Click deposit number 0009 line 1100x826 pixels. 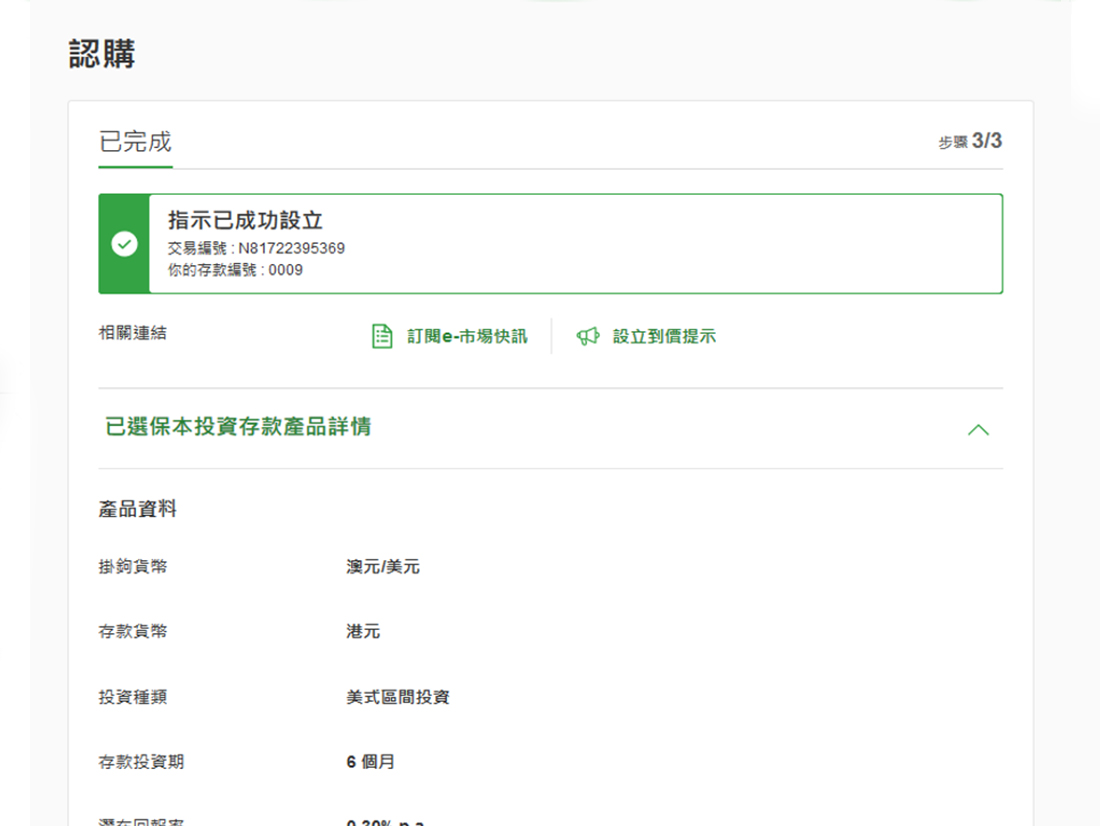point(235,270)
